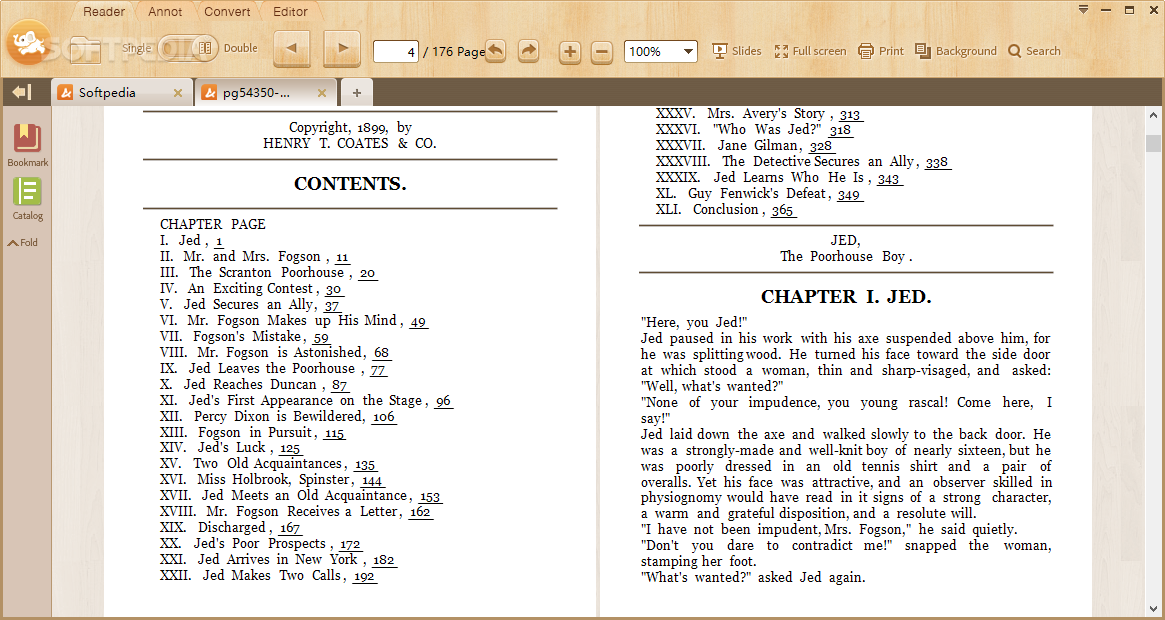Click the go-back (undo arrow) navigation icon
1165x620 pixels.
[496, 51]
